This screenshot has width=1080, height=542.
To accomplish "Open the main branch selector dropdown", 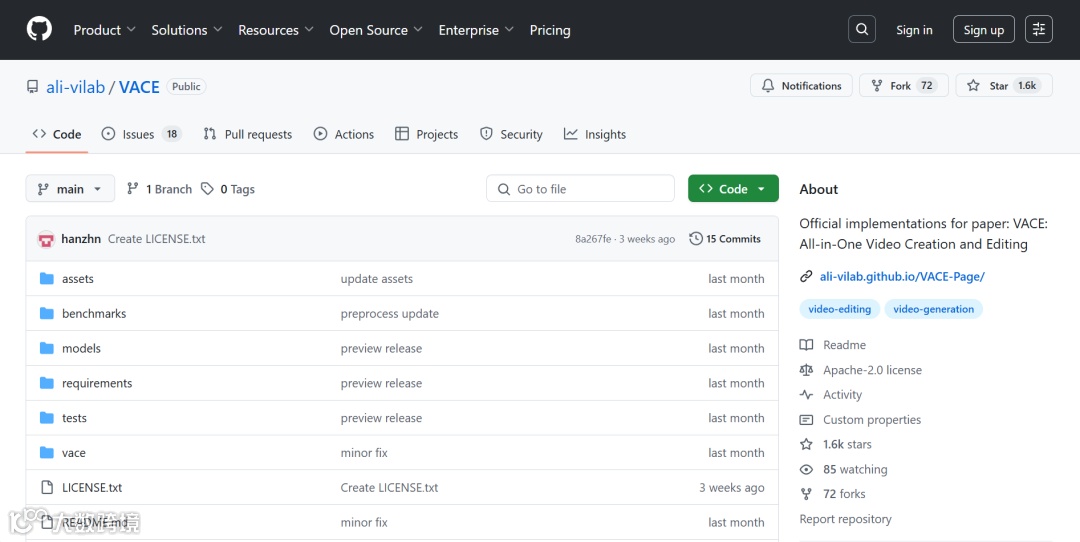I will point(70,189).
